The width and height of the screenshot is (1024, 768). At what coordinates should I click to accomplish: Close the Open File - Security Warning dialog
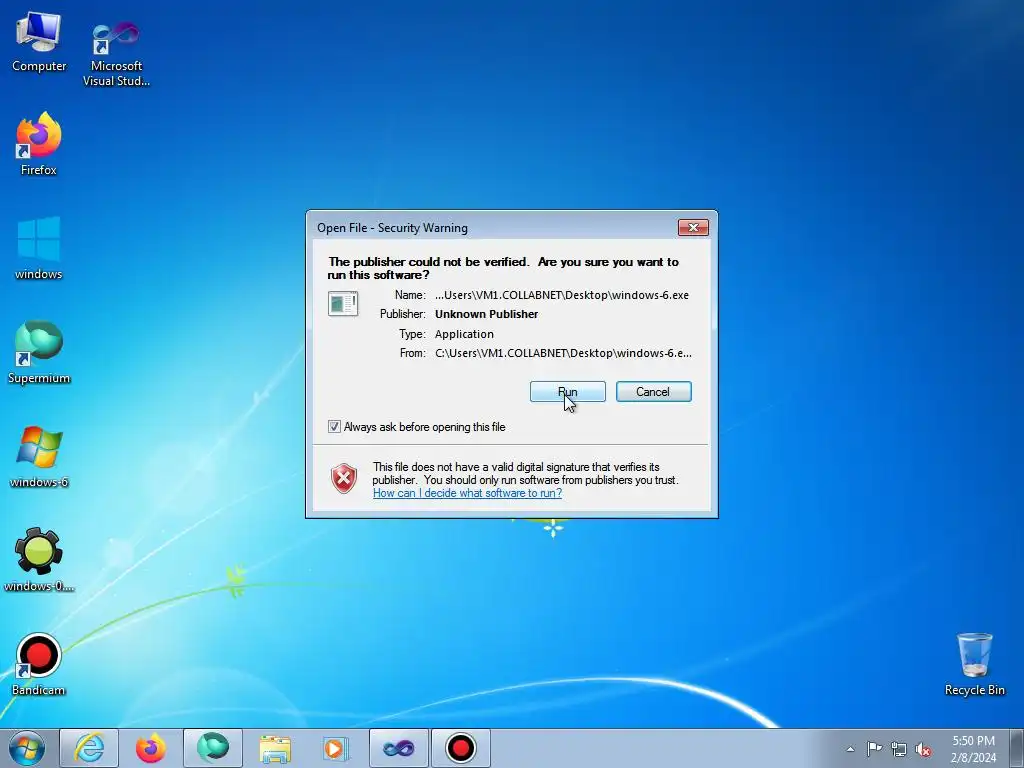click(x=693, y=227)
